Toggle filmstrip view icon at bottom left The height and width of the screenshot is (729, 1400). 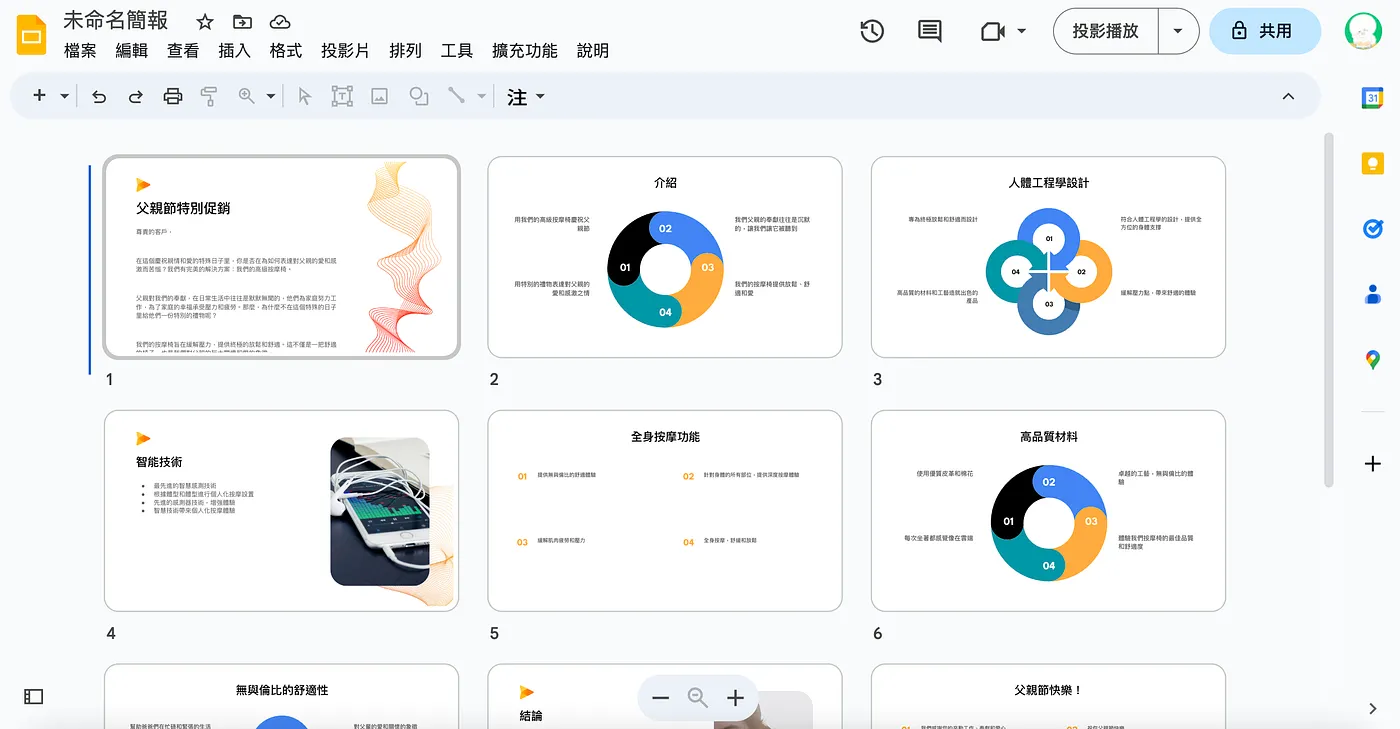click(33, 696)
